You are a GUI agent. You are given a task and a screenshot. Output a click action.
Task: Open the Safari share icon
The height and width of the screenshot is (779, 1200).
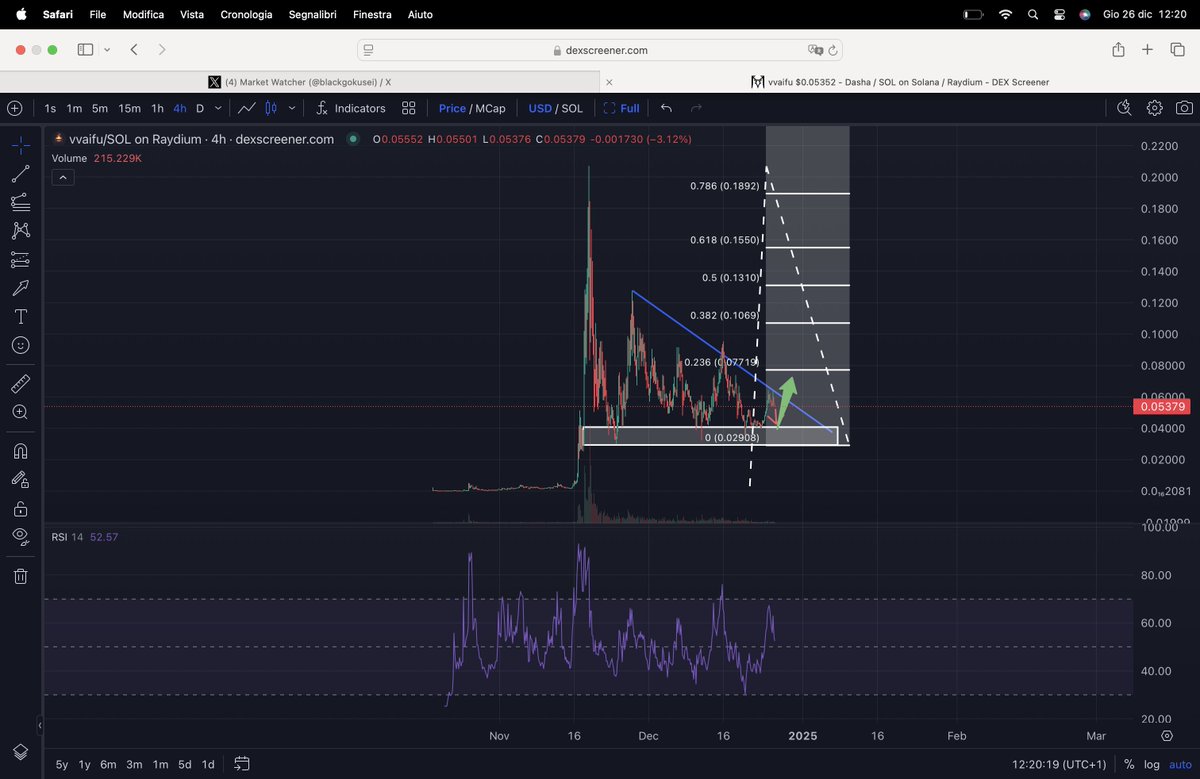coord(1118,50)
